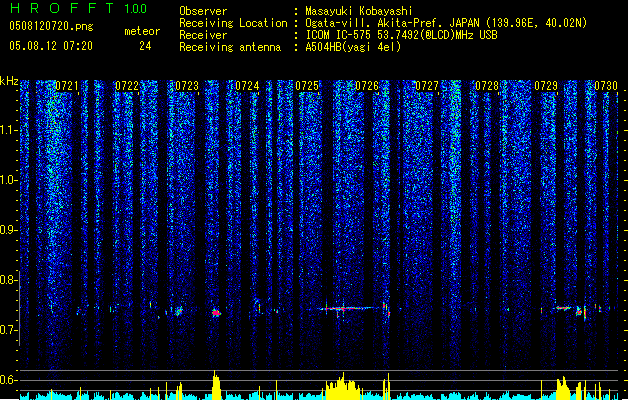Click the Receiving Location label
Screen dimensions: 629x400
click(233, 23)
